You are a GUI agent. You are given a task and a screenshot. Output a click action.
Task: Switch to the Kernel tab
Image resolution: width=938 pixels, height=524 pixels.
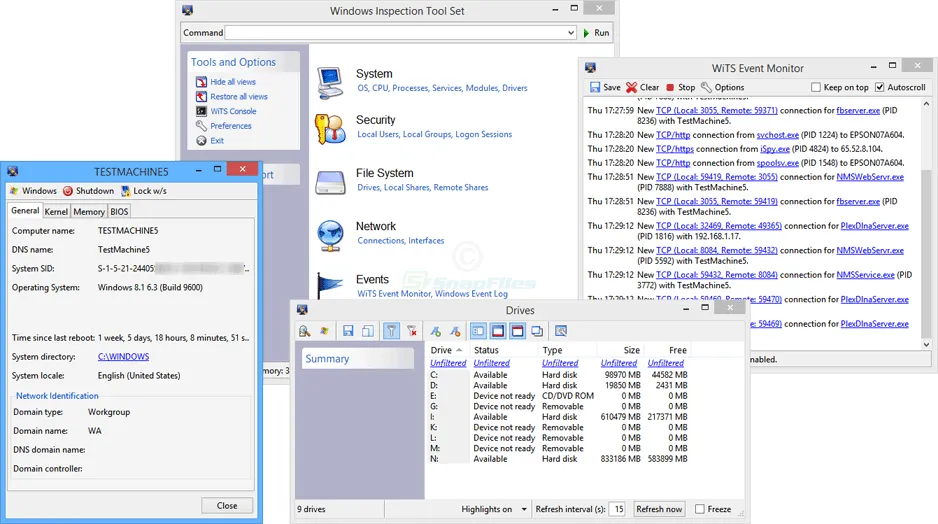[56, 212]
